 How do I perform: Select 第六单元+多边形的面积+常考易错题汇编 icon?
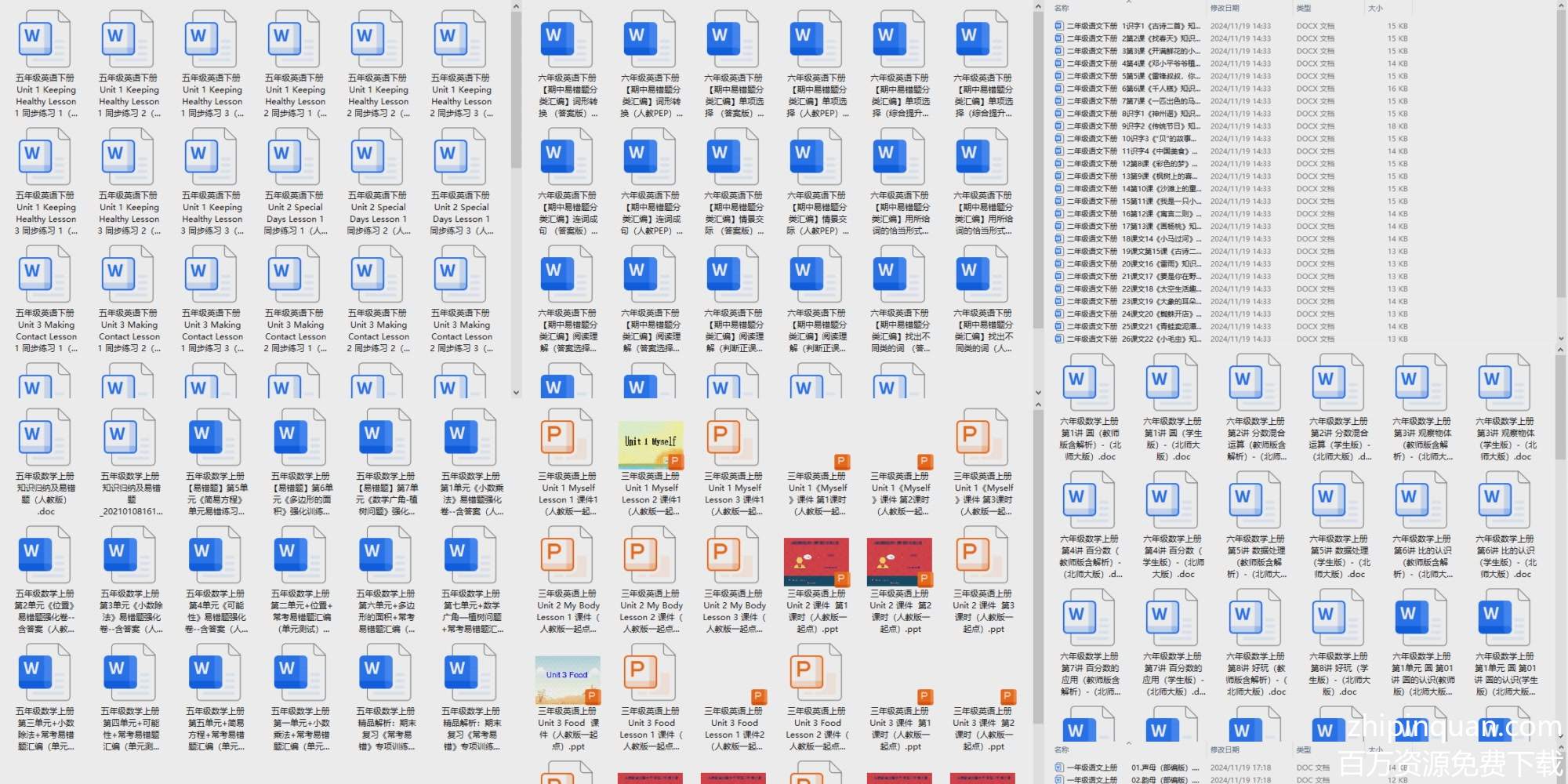[386, 555]
